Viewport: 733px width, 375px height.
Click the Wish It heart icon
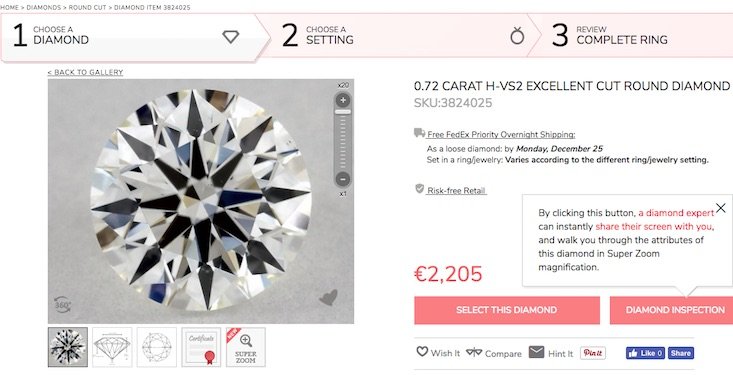pyautogui.click(x=422, y=352)
